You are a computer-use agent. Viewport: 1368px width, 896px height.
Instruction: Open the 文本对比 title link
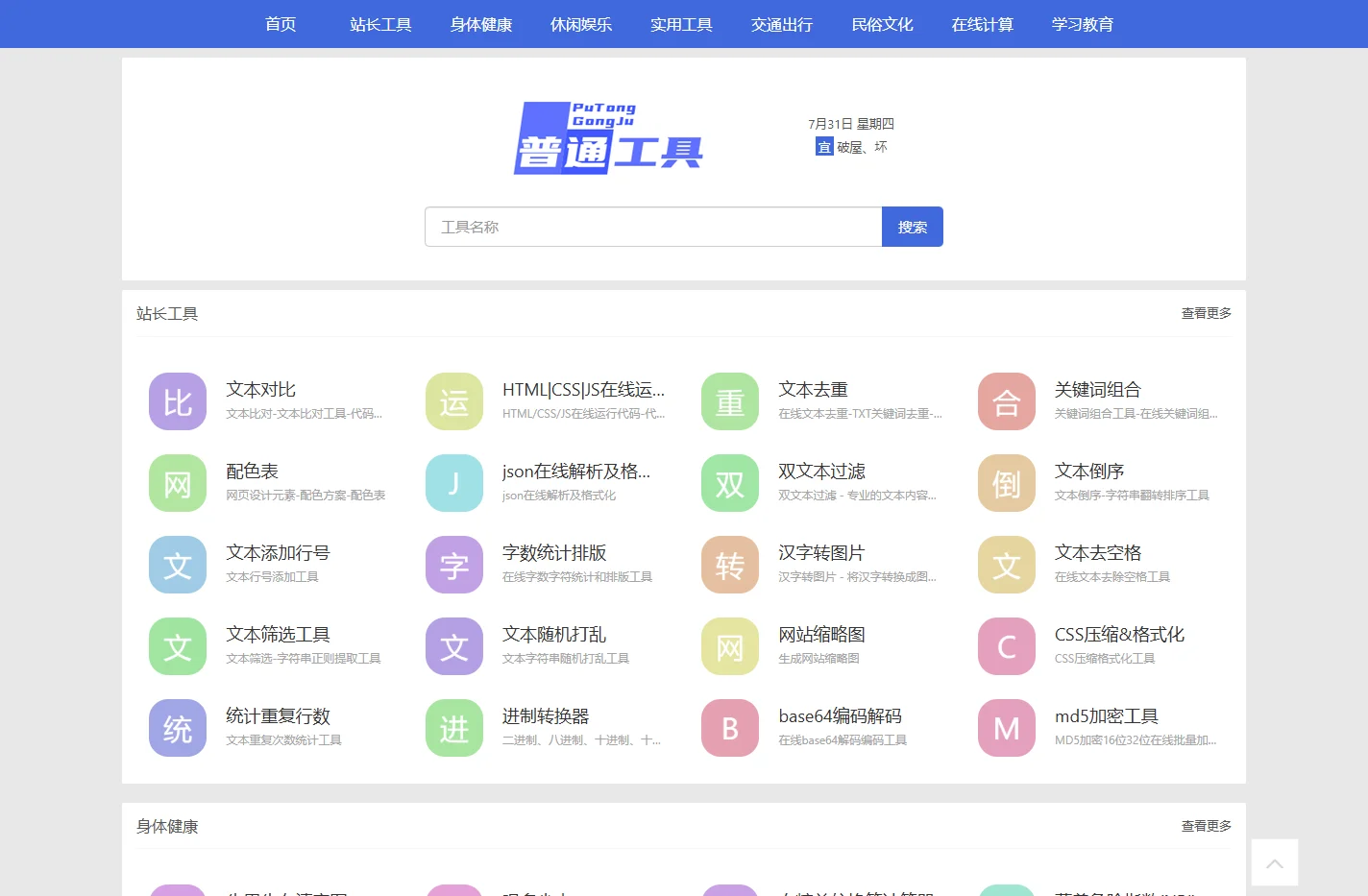click(260, 389)
